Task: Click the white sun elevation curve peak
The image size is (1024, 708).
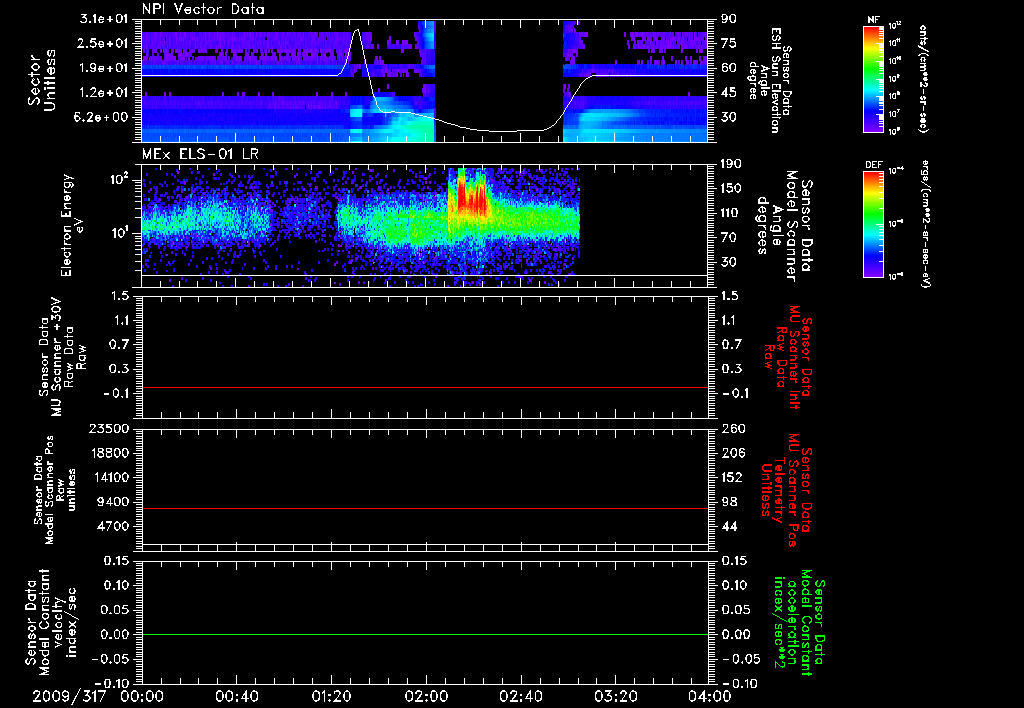Action: (x=357, y=30)
